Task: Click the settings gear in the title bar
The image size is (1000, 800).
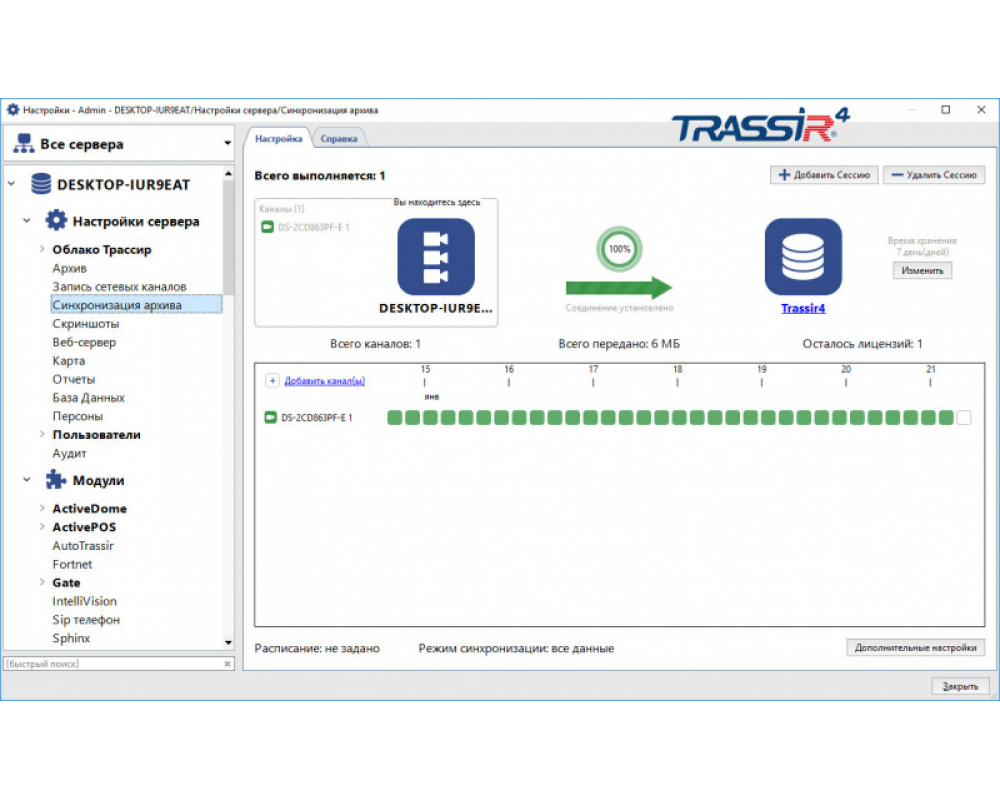Action: coord(13,110)
